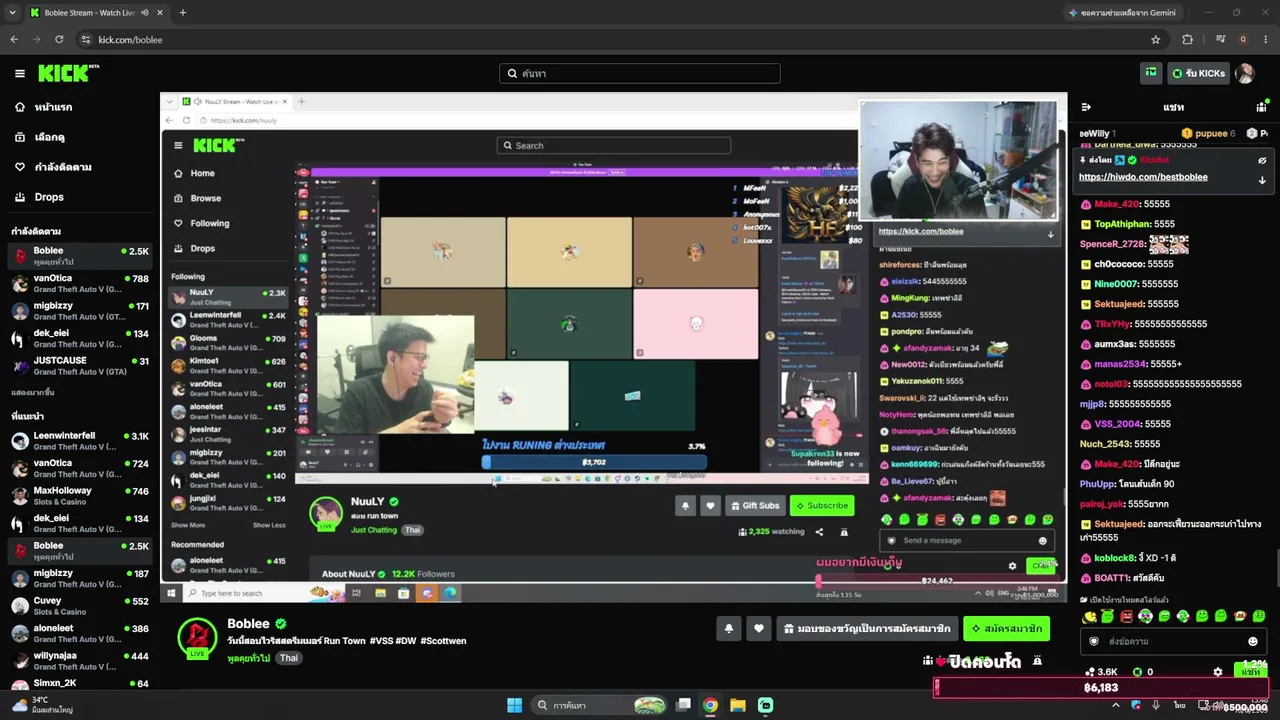Open Chrome from the taskbar
The height and width of the screenshot is (720, 1280).
click(710, 705)
